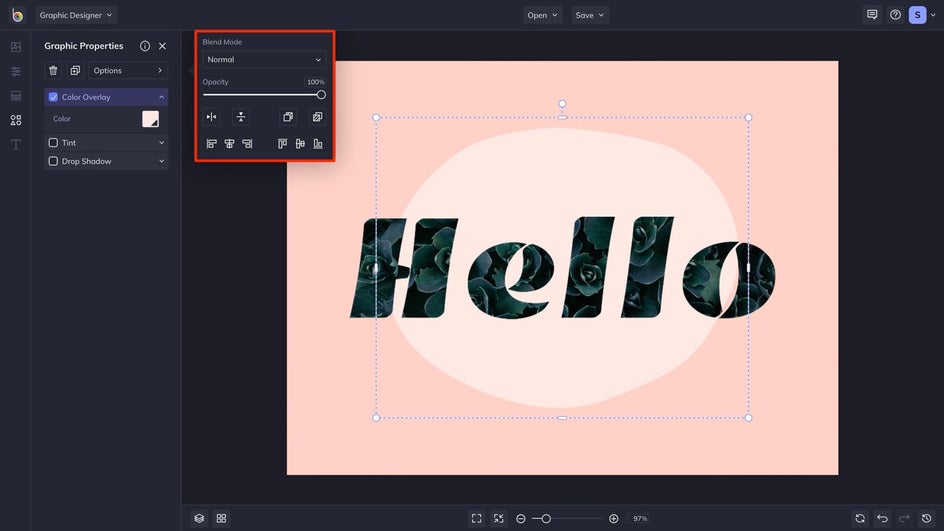Enable the Drop Shadow checkbox
The width and height of the screenshot is (944, 531).
(53, 161)
